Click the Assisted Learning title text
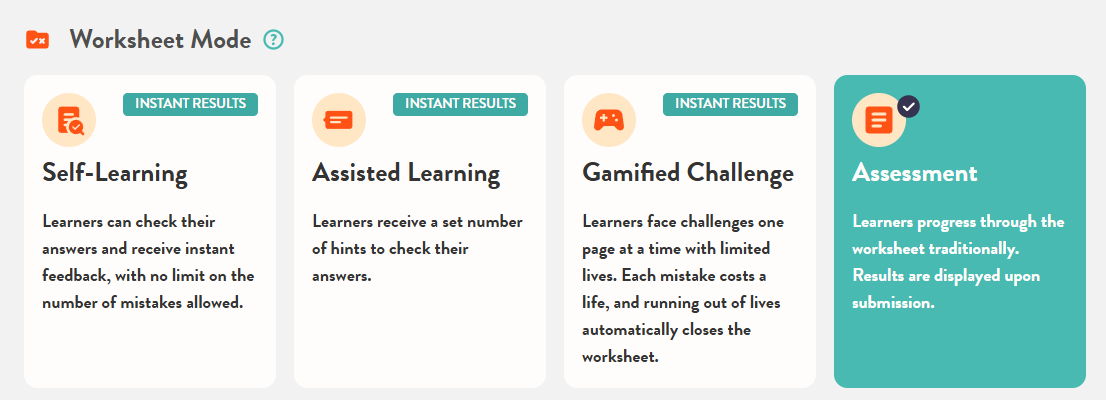The width and height of the screenshot is (1106, 400). (x=406, y=173)
